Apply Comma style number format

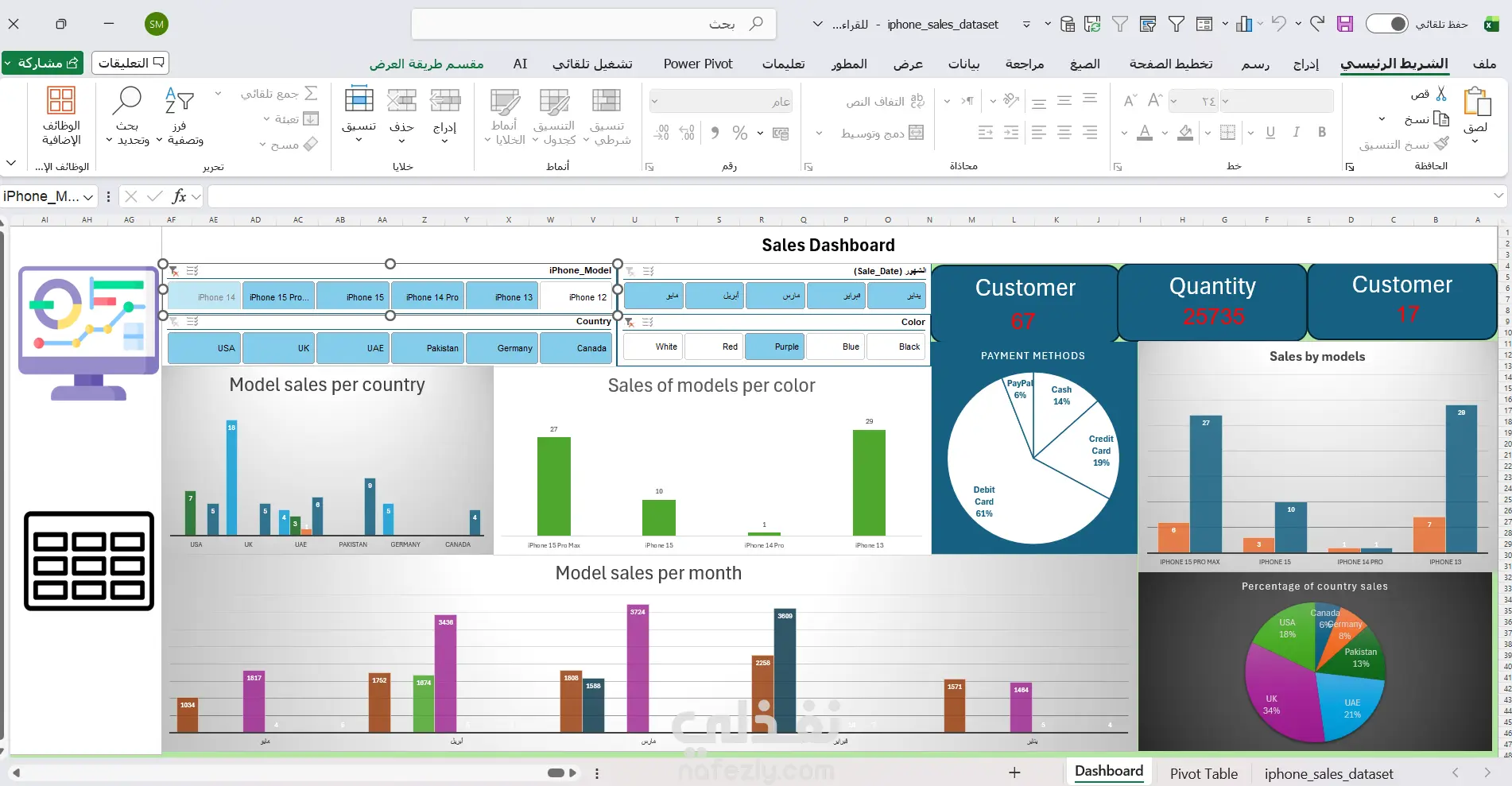tap(715, 133)
